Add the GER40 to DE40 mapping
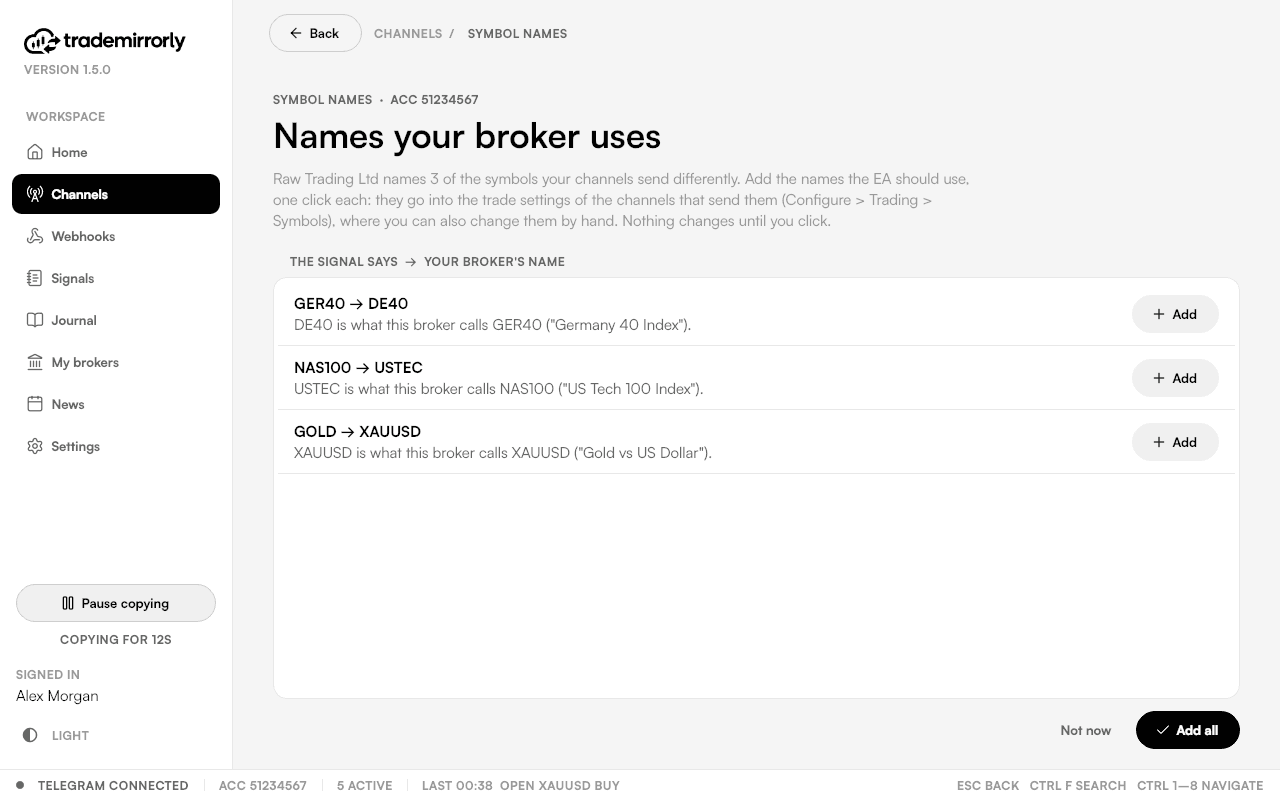This screenshot has height=800, width=1280. [x=1175, y=314]
